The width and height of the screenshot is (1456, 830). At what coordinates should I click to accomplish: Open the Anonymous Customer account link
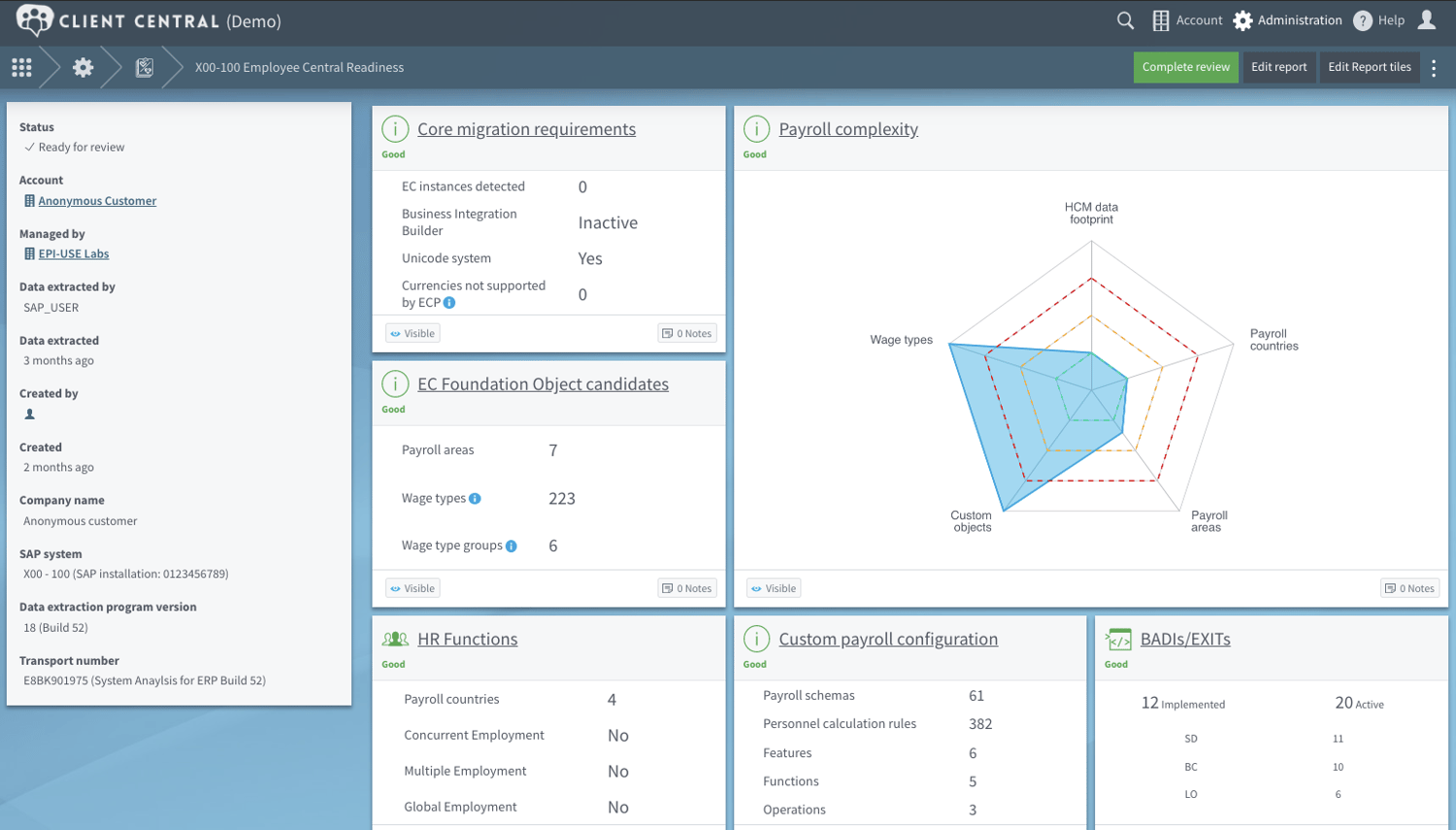(97, 200)
